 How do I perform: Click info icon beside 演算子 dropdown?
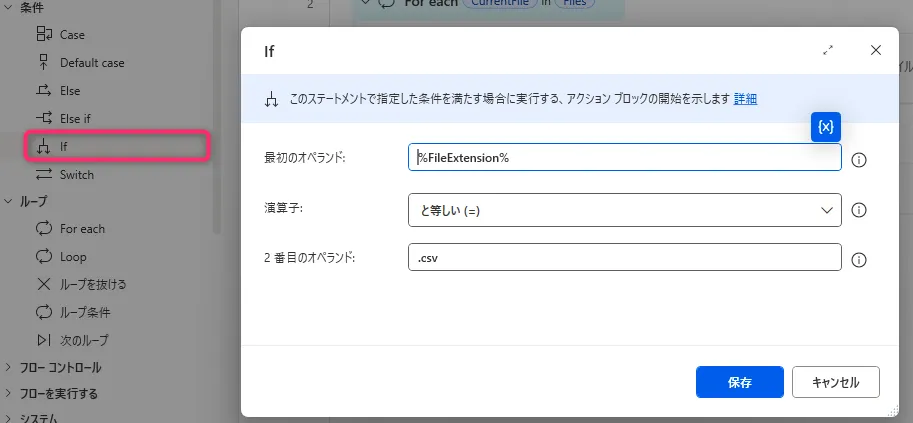pyautogui.click(x=858, y=210)
